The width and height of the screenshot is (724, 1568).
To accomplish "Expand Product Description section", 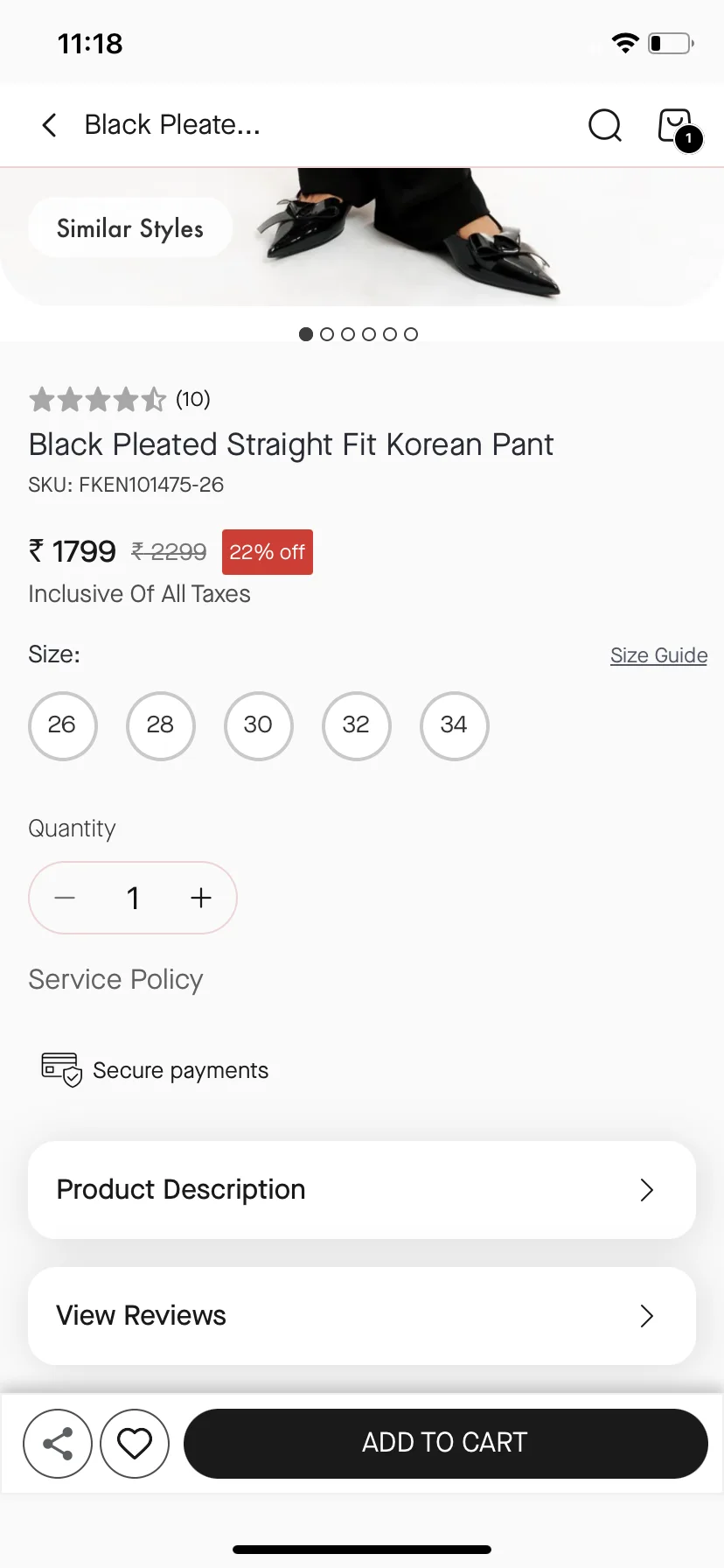I will [362, 1190].
